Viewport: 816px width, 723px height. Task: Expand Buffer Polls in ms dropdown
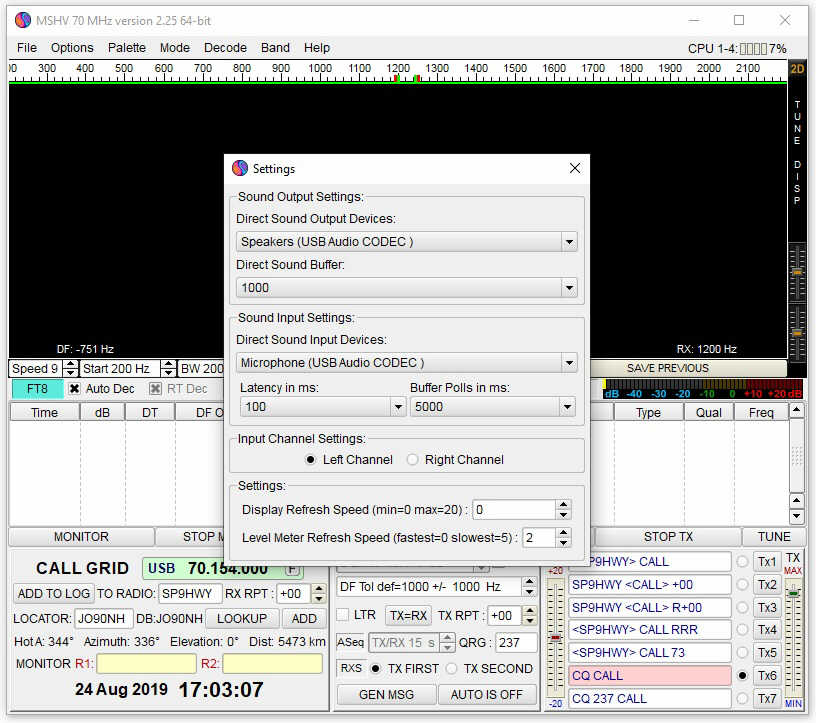[x=567, y=407]
